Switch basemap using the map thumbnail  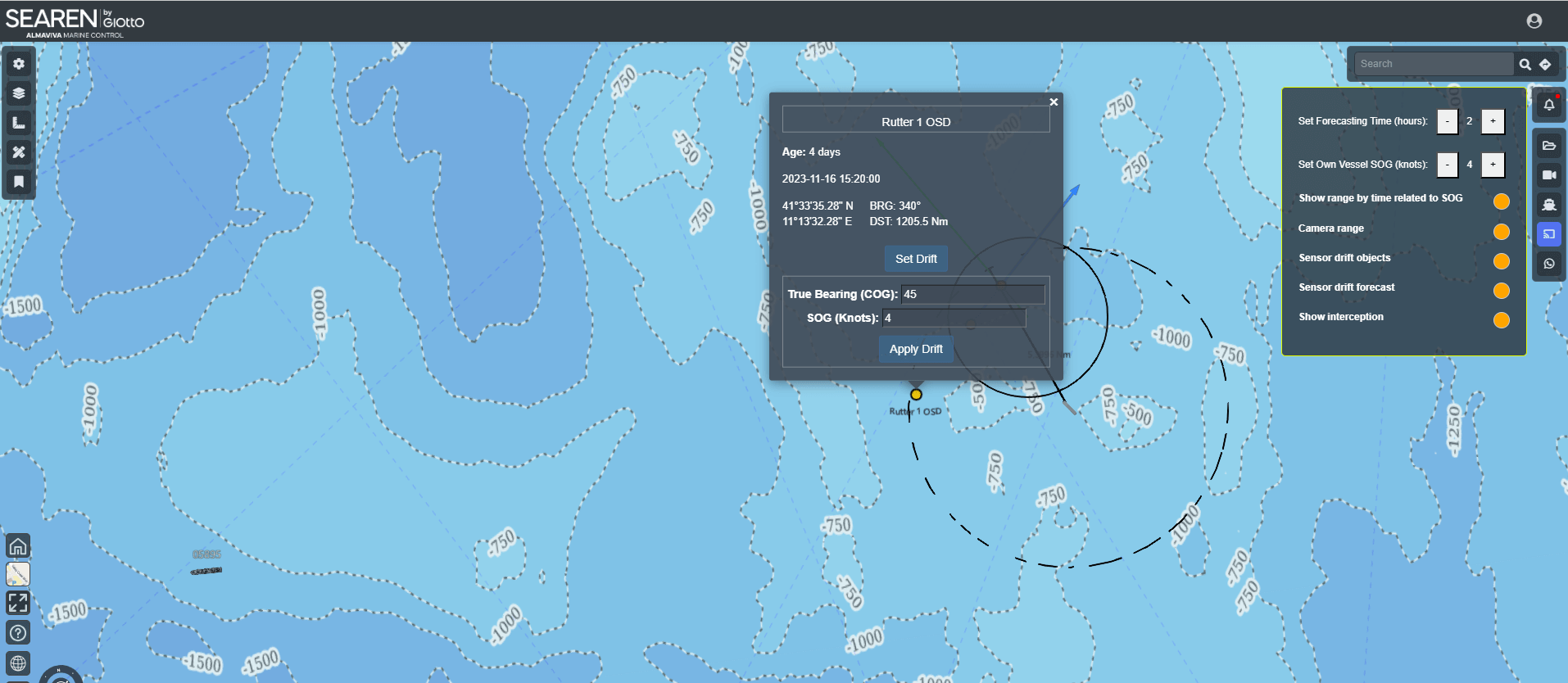point(18,574)
